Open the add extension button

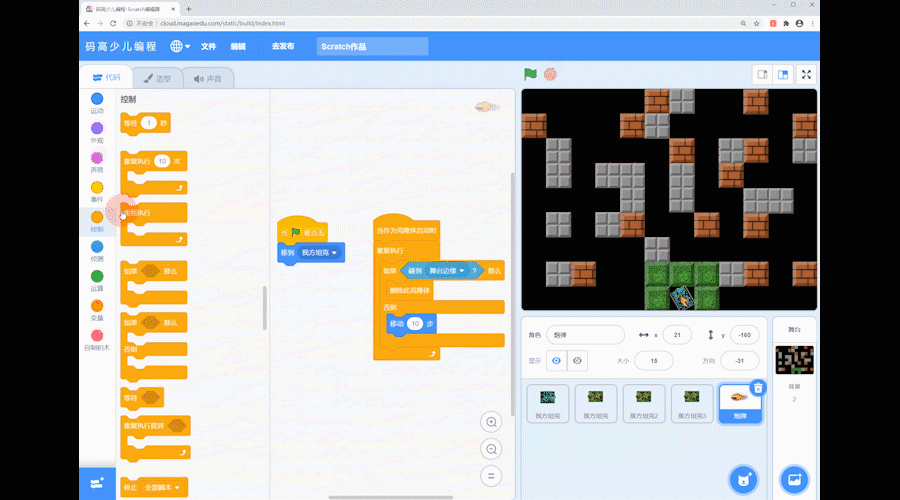pyautogui.click(x=97, y=483)
